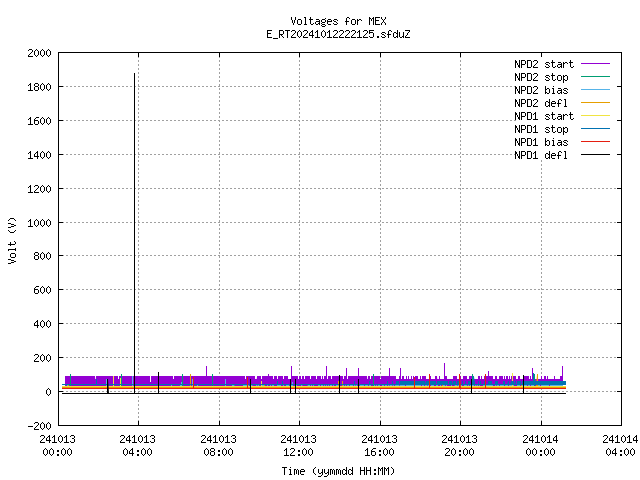Viewport: 640px width, 480px height.
Task: Click the 600 y-axis tick label
Action: [42, 290]
